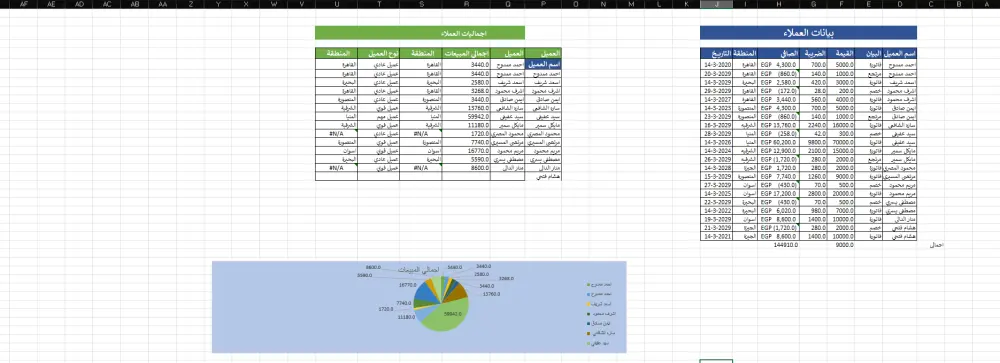
Task: Select the date cell 16-3-2029
Action: pos(717,125)
